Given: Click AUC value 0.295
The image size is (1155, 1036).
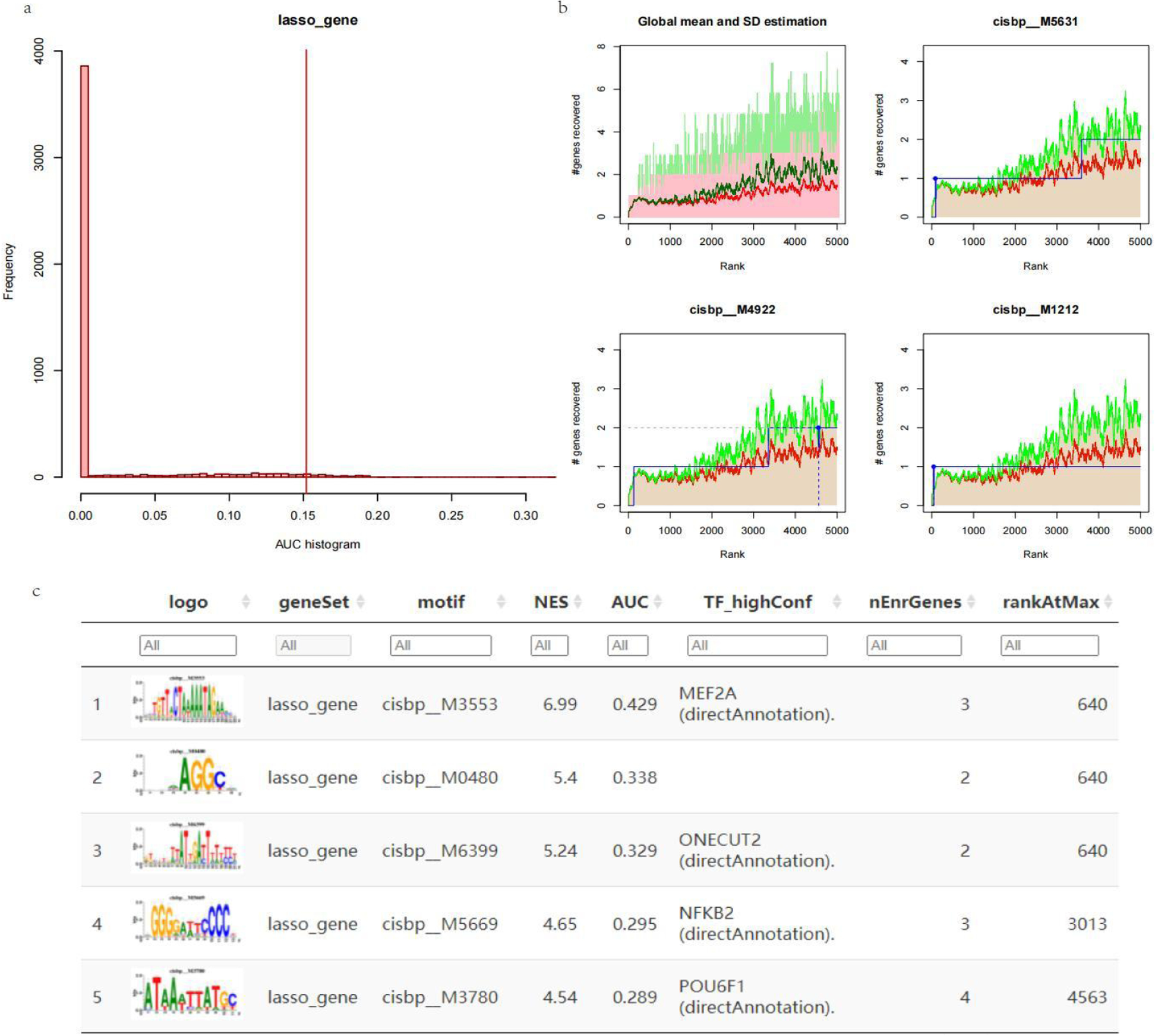Looking at the screenshot, I should click(x=635, y=924).
